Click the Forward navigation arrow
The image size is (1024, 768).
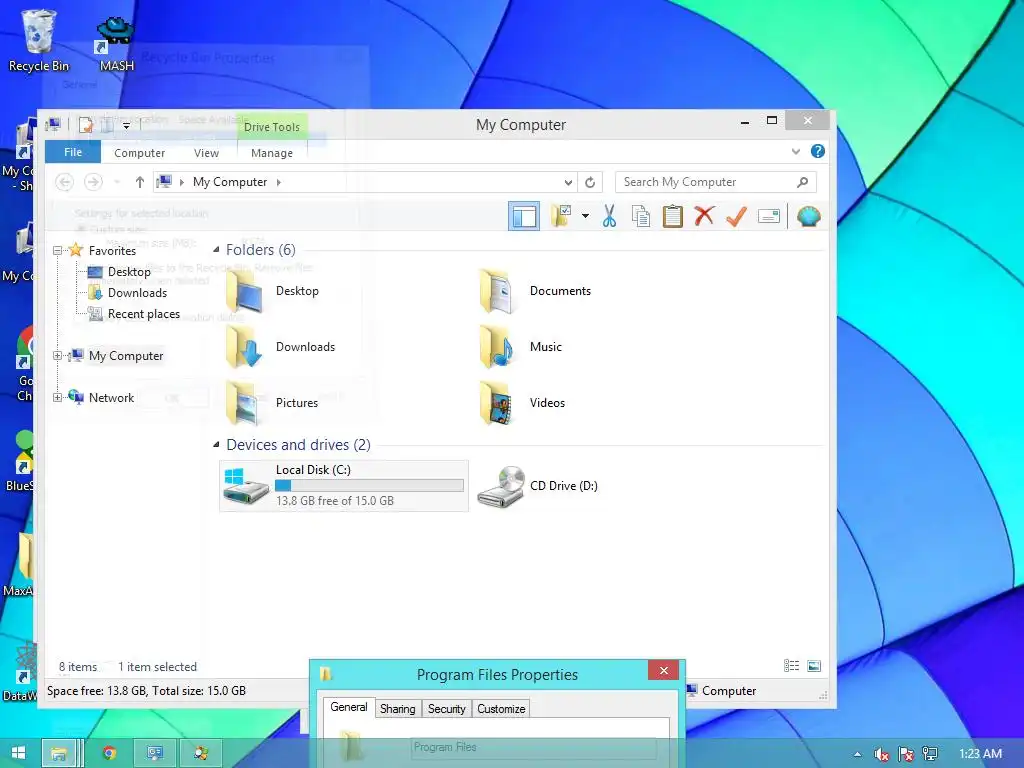(x=93, y=182)
